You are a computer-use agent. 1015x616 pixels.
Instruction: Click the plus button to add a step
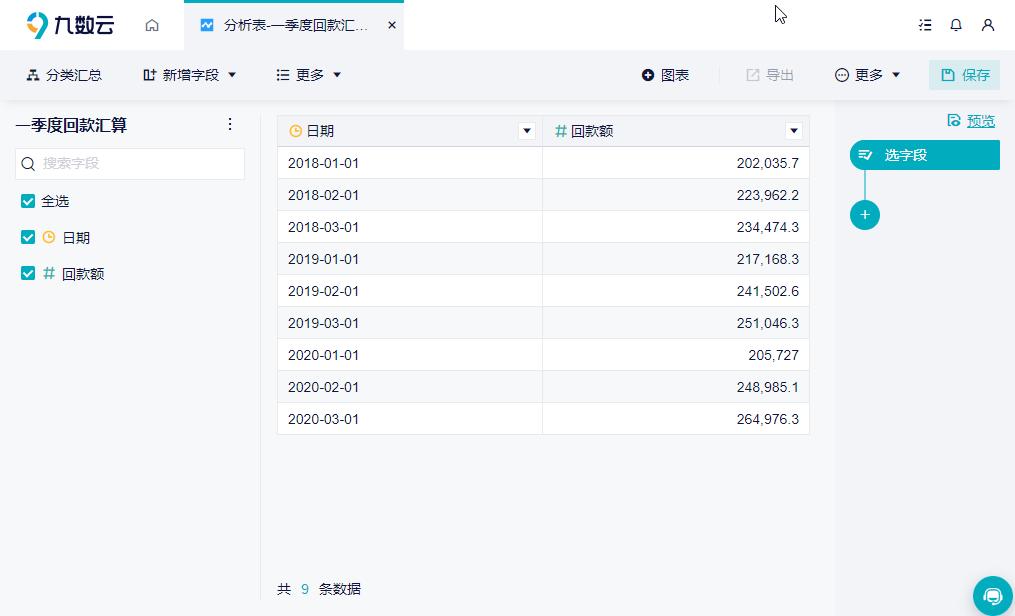[864, 215]
